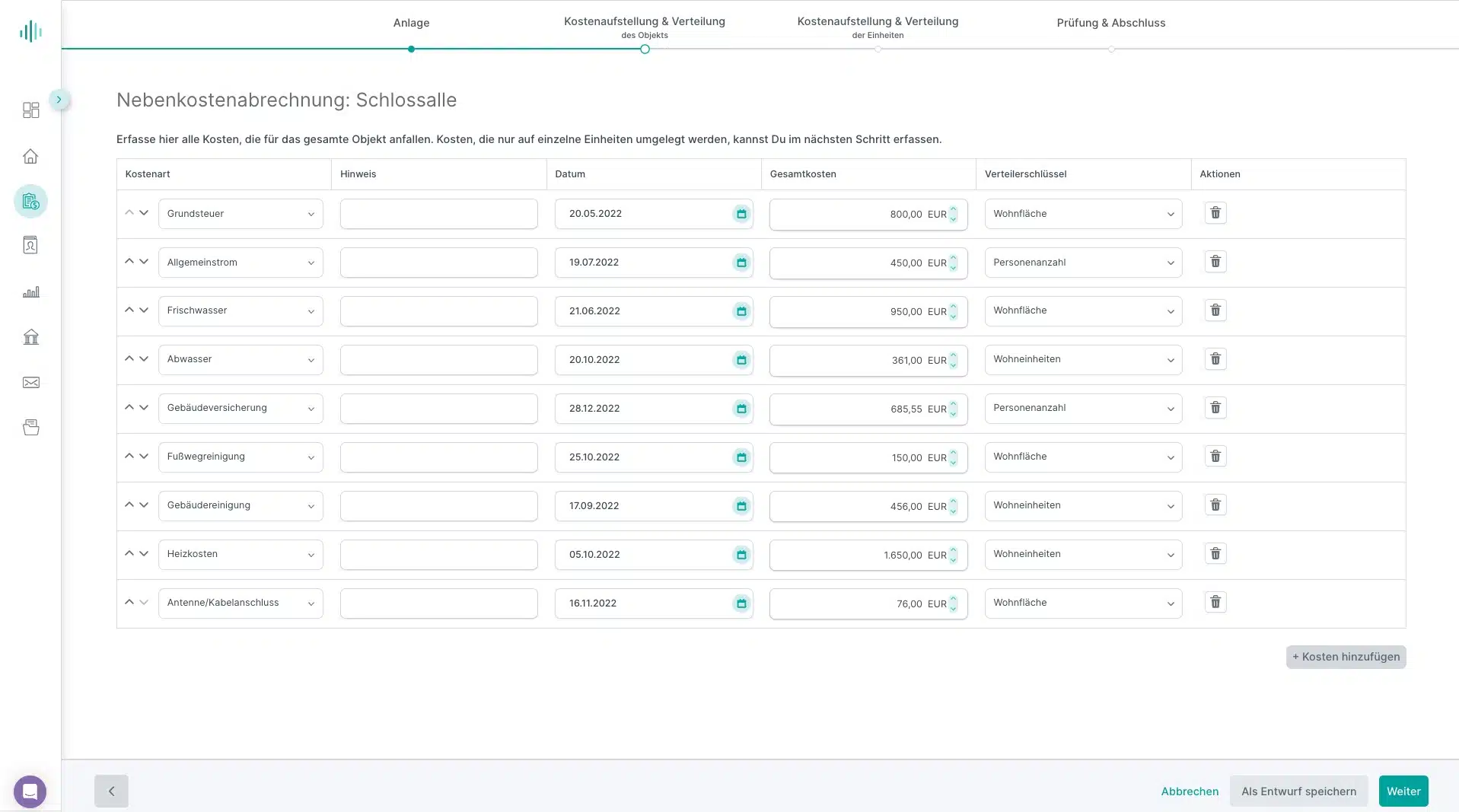
Task: Go back with the left arrow button
Action: pyautogui.click(x=111, y=791)
